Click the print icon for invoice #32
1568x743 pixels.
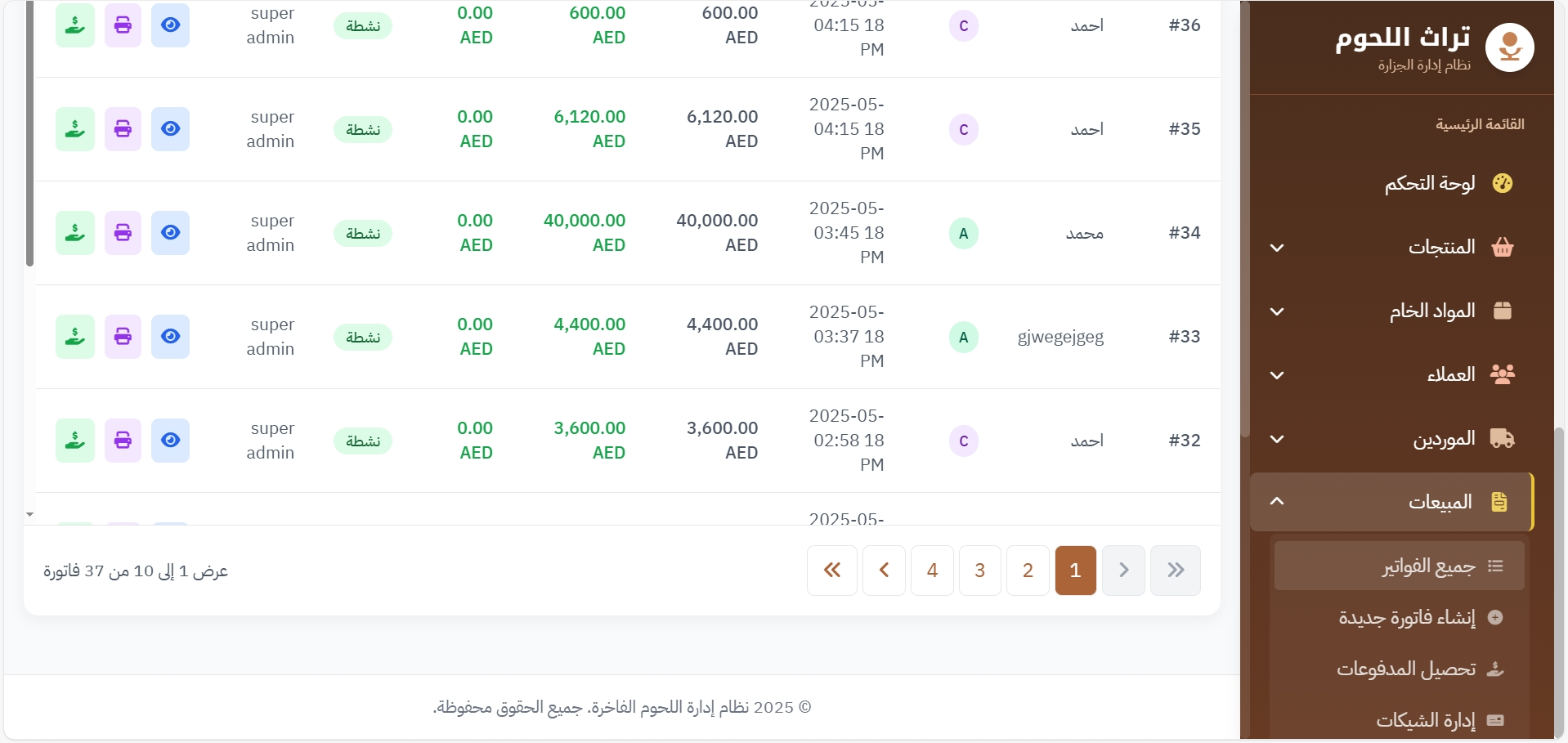123,441
